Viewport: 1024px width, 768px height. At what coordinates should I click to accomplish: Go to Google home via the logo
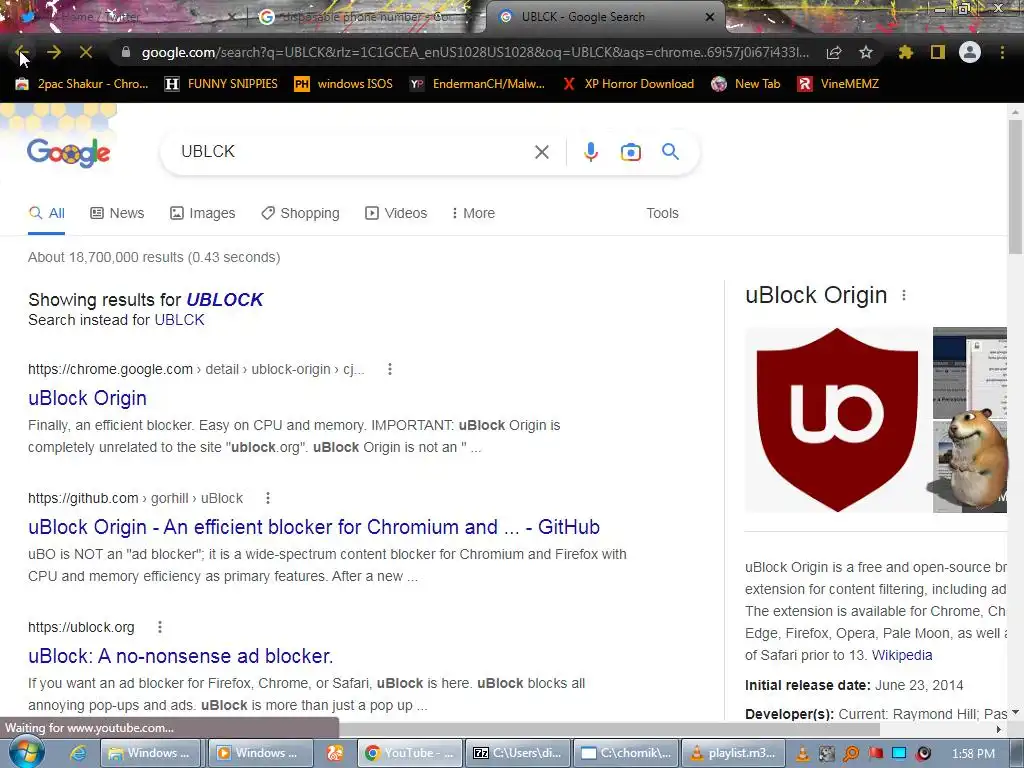click(69, 153)
